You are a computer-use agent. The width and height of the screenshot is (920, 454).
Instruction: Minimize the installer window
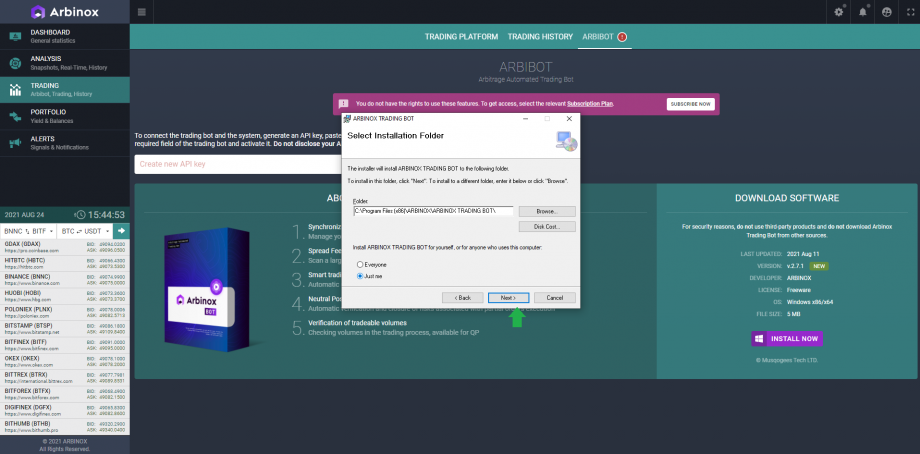[x=525, y=118]
